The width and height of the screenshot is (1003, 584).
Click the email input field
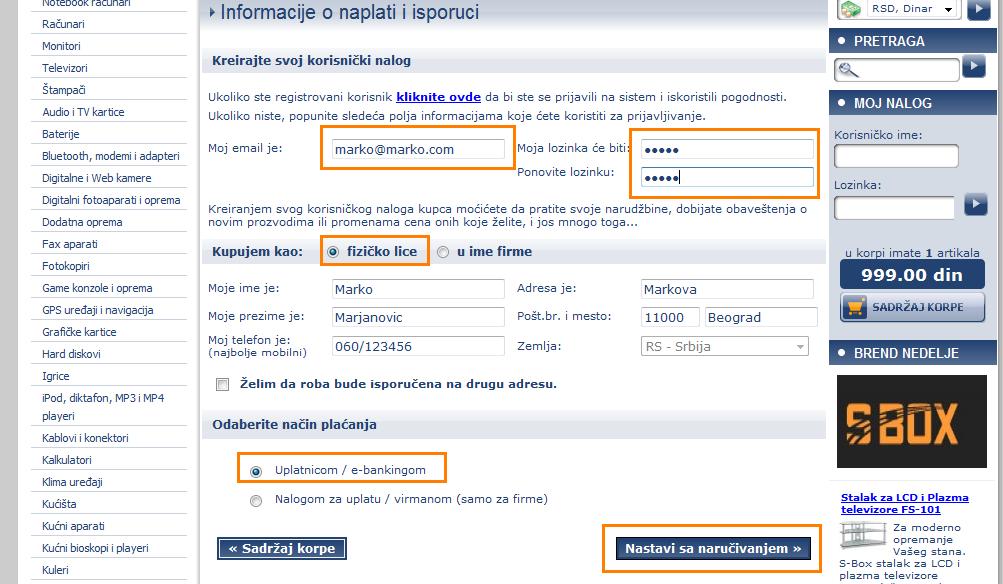(x=418, y=149)
